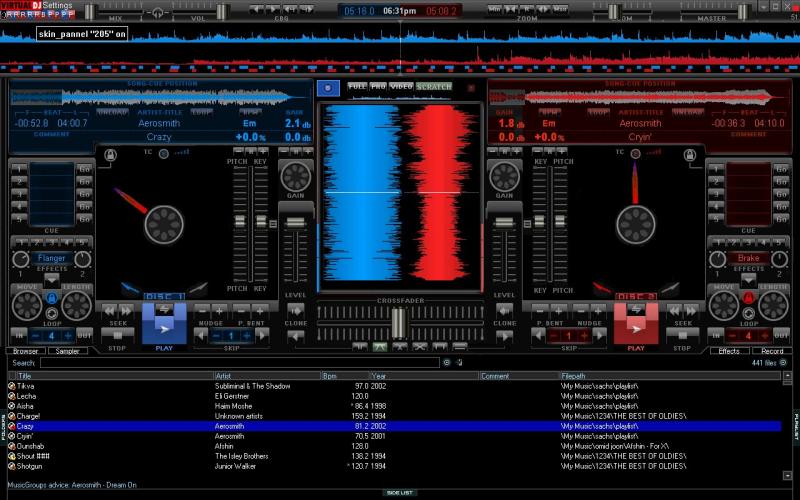
Task: Click left deck loop OUT button
Action: pyautogui.click(x=84, y=336)
